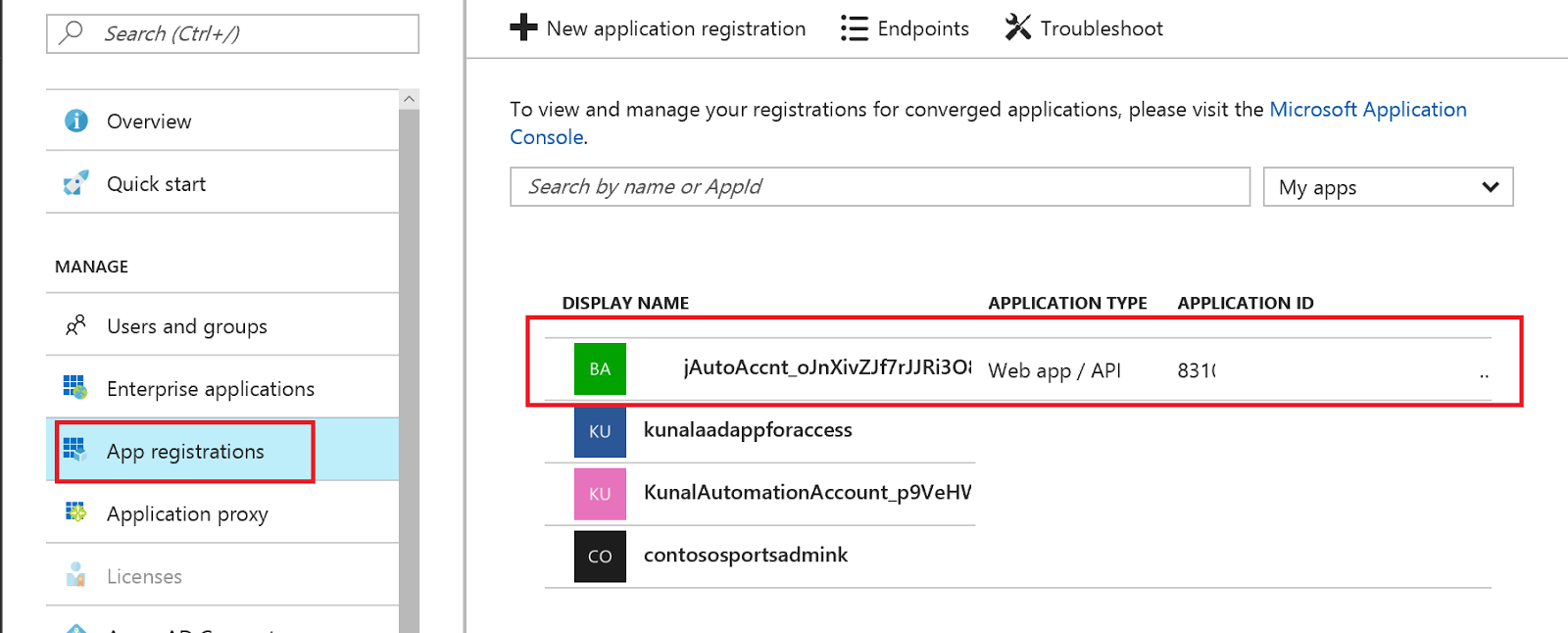1568x633 pixels.
Task: Click the Overview info icon
Action: pos(75,121)
